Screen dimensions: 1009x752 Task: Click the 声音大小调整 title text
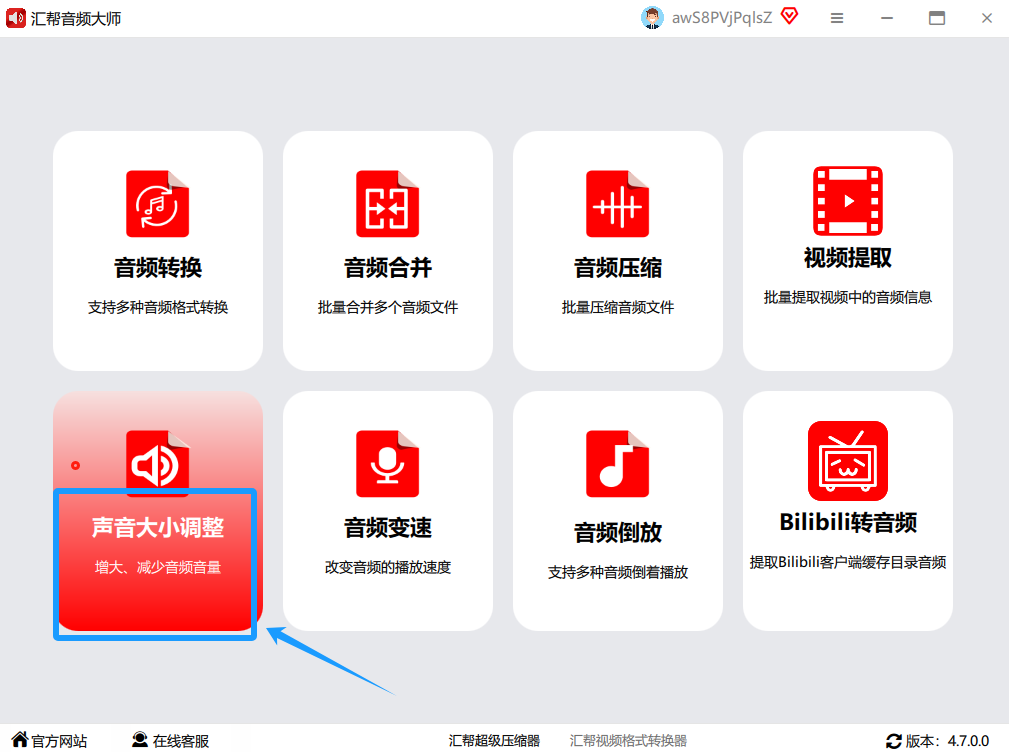tap(158, 527)
